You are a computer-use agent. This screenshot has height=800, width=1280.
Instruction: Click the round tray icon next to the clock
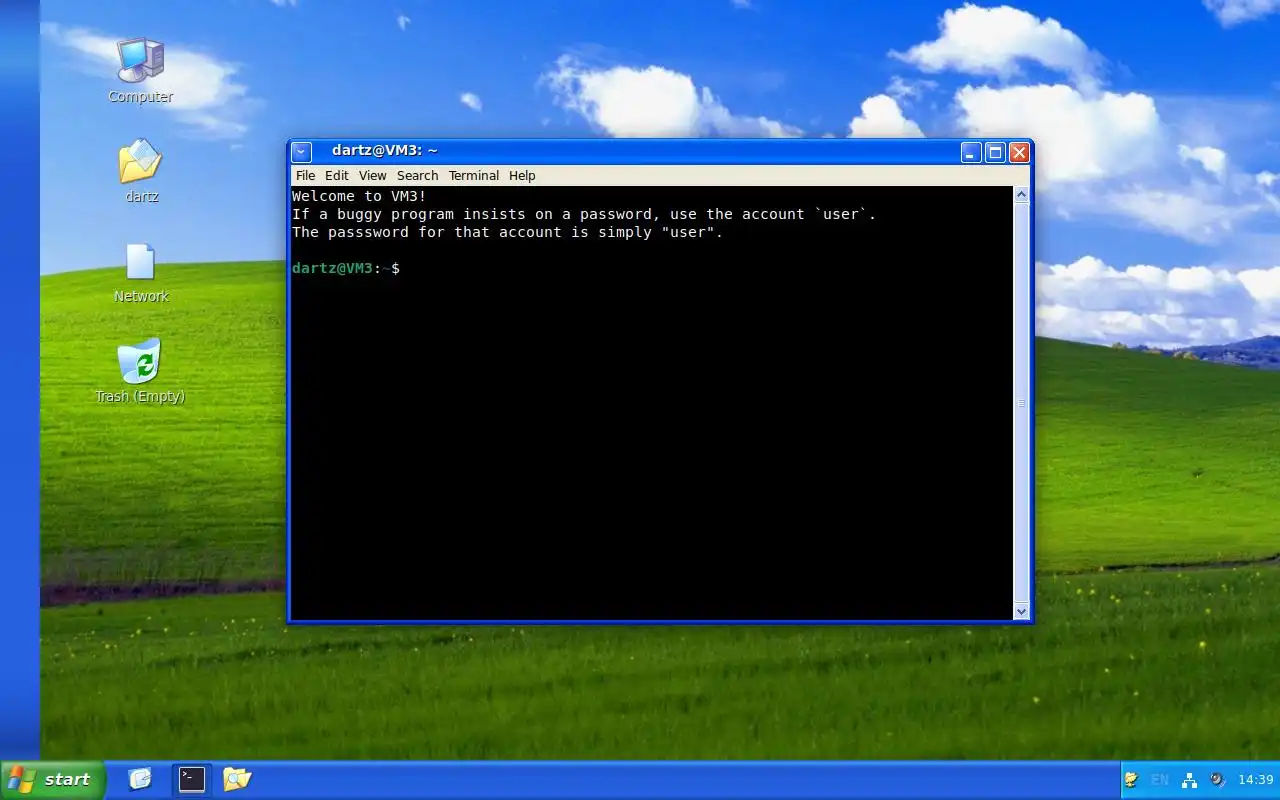(x=1217, y=780)
